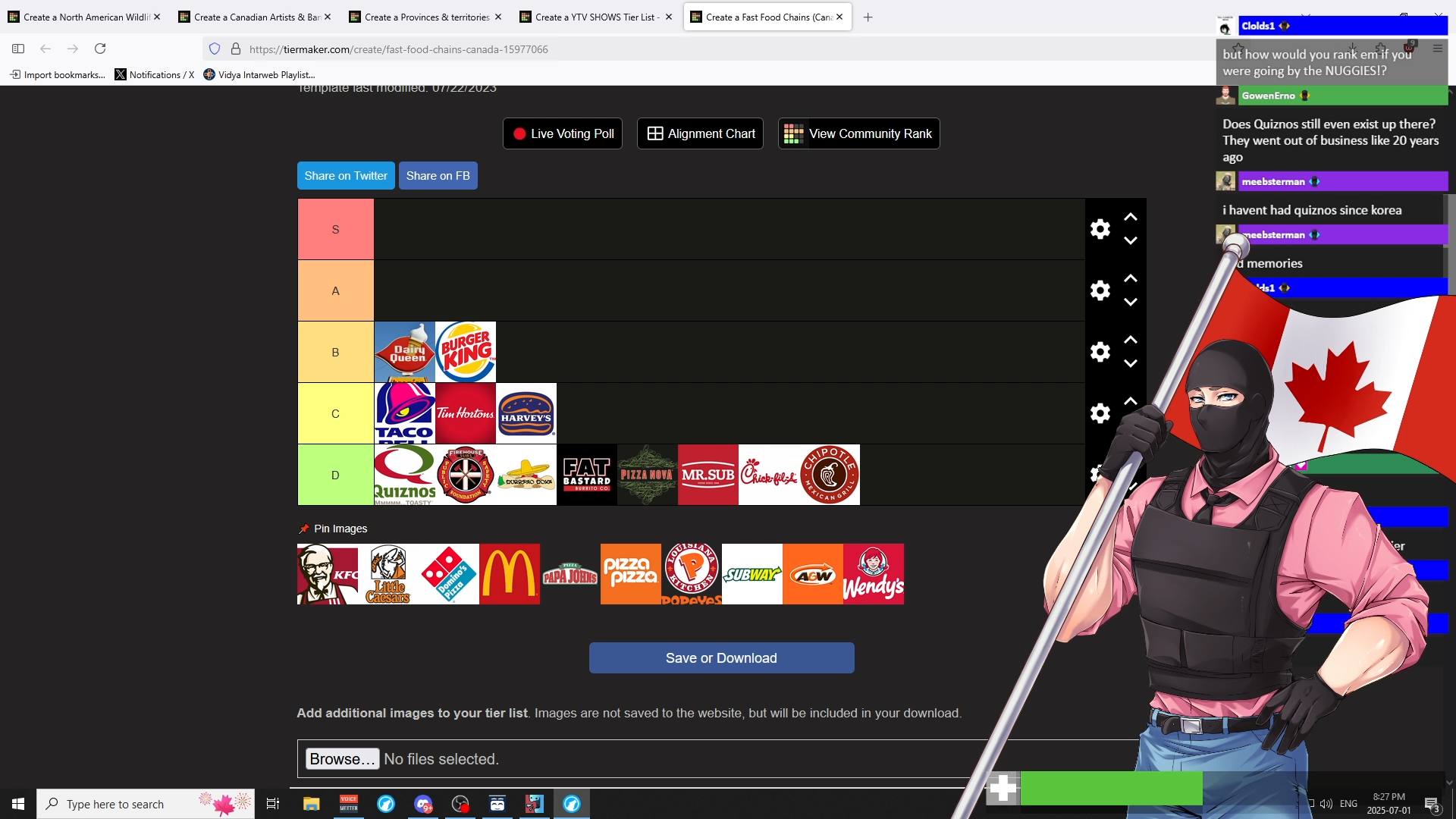Viewport: 1456px width, 819px height.
Task: Switch to YTV SHOWS Tier List tab
Action: (x=596, y=17)
